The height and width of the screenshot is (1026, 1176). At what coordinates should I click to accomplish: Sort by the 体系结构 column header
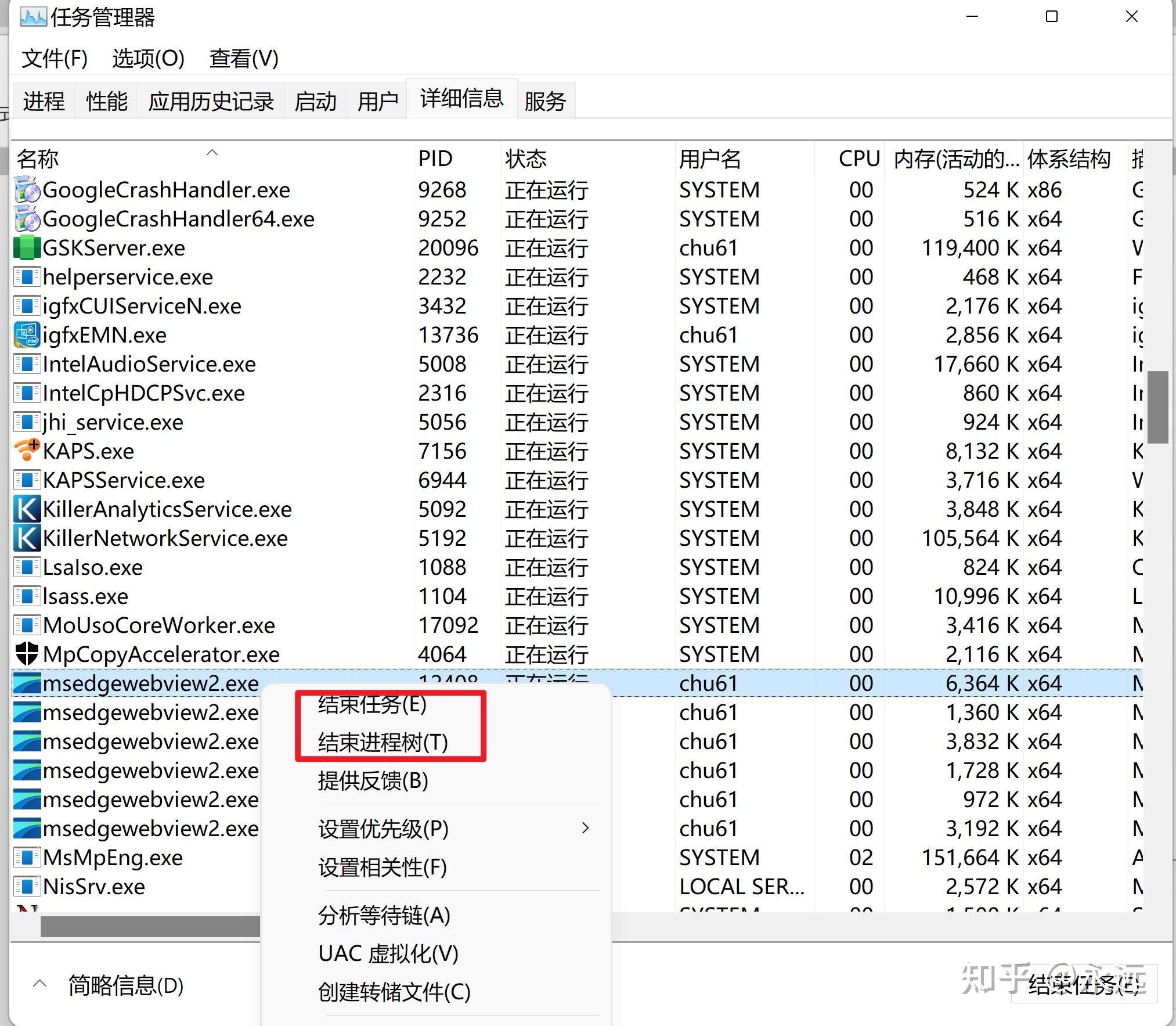[1075, 158]
